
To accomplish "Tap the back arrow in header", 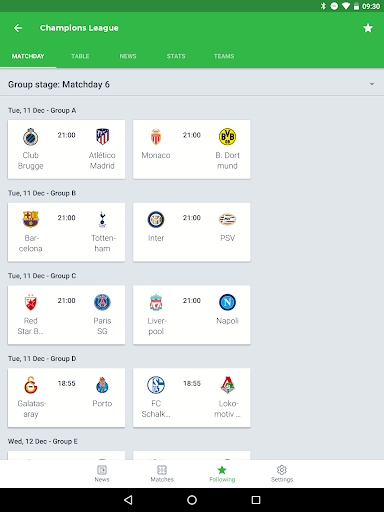I will (18, 28).
